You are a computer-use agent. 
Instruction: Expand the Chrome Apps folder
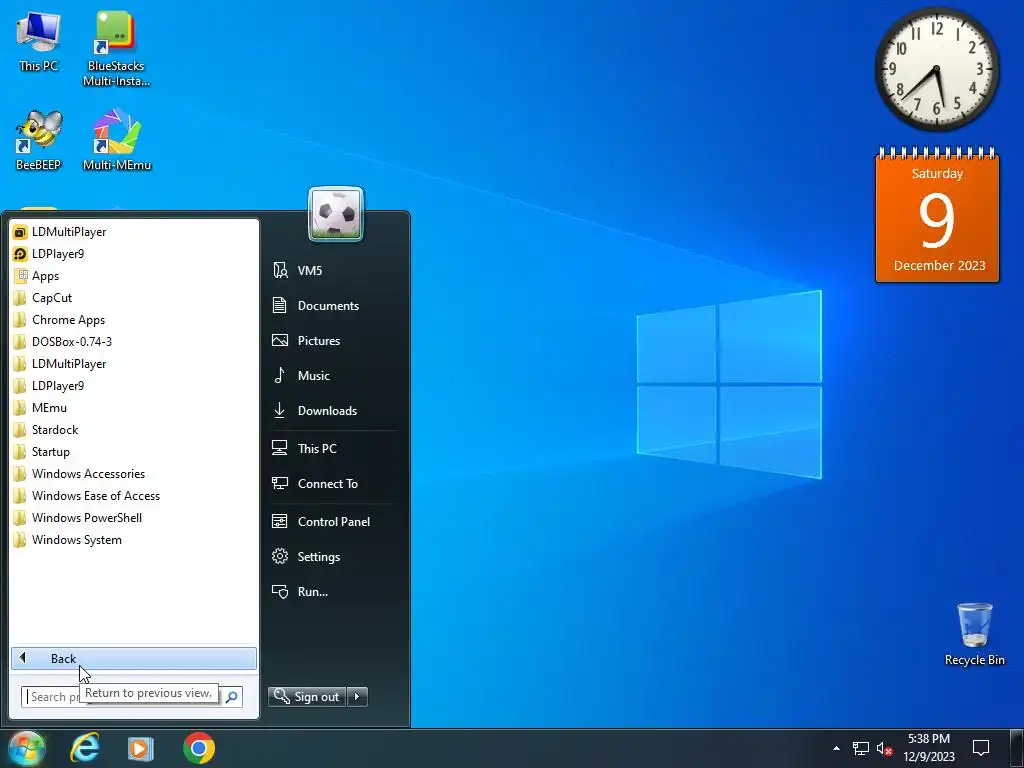click(x=134, y=320)
